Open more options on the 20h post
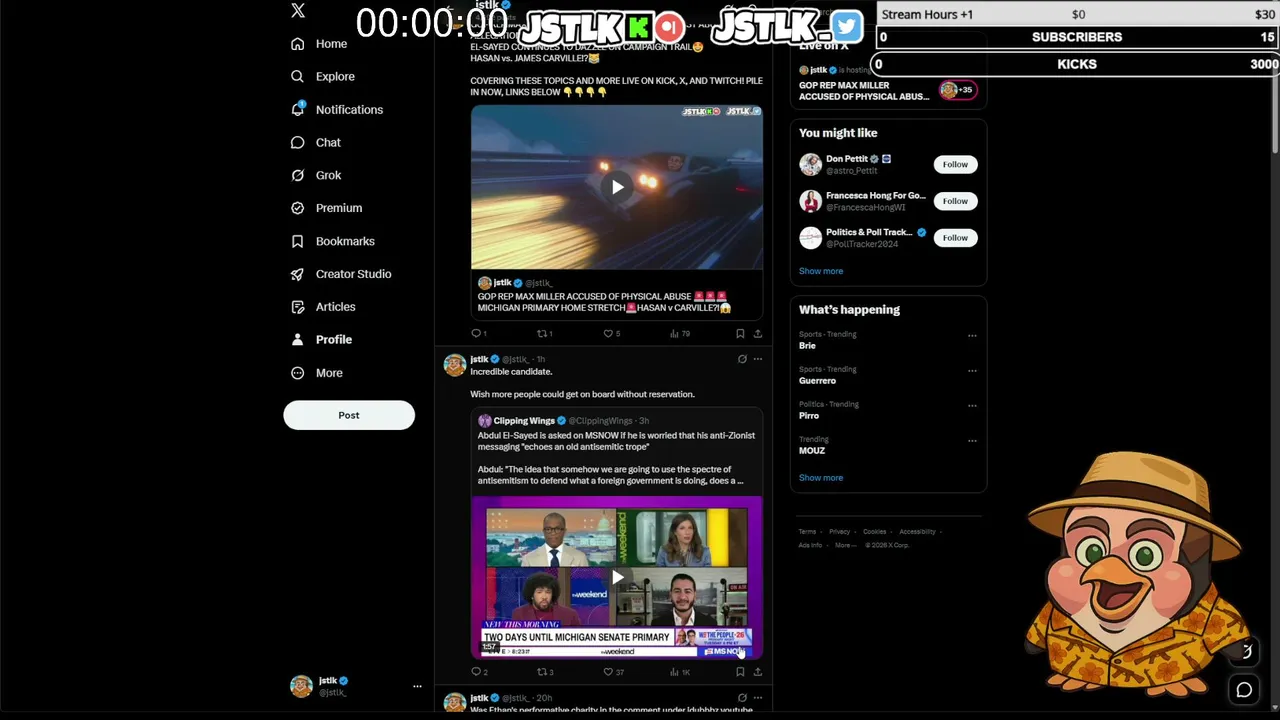The height and width of the screenshot is (720, 1280). tap(758, 697)
